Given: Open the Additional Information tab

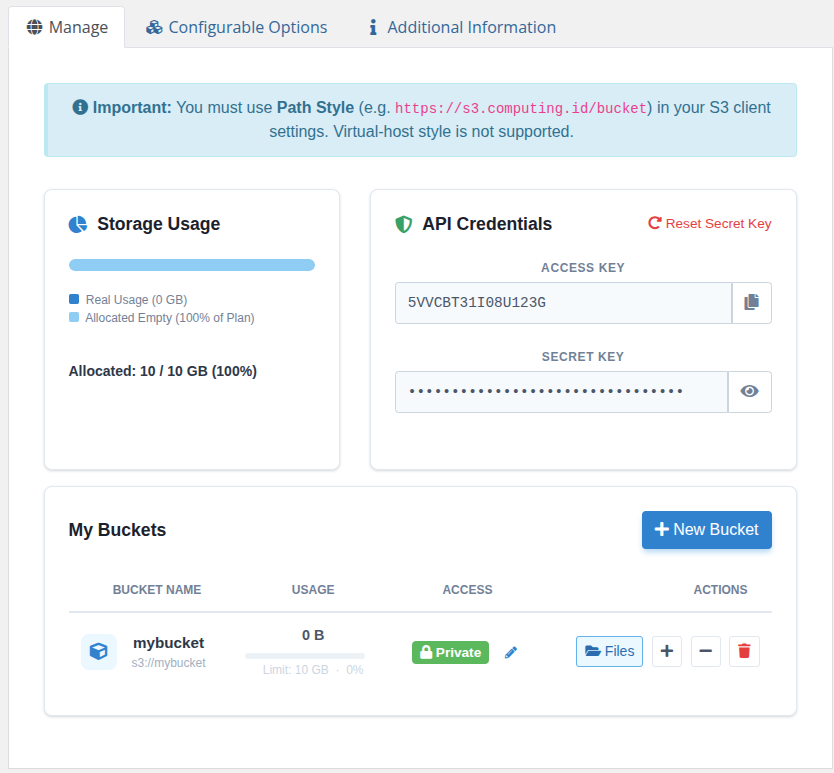Looking at the screenshot, I should click(x=460, y=27).
